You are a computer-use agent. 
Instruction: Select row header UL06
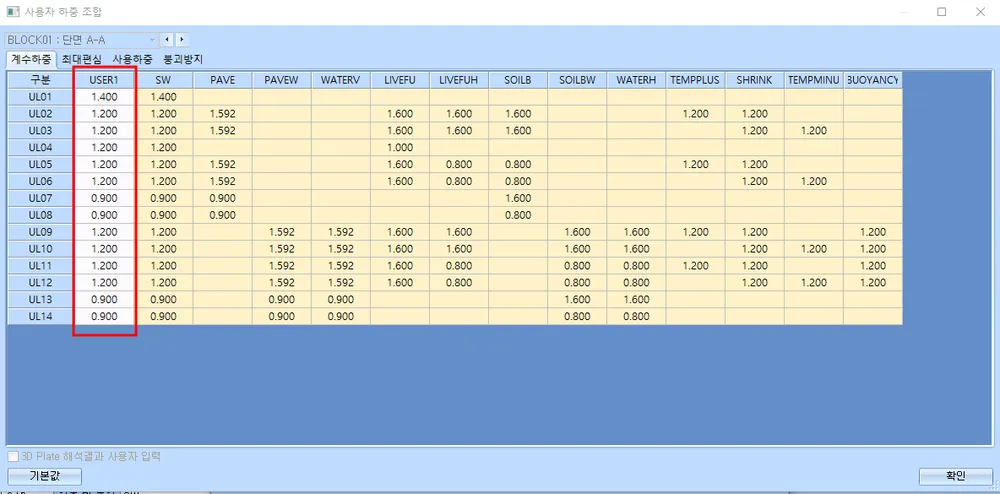pos(41,182)
